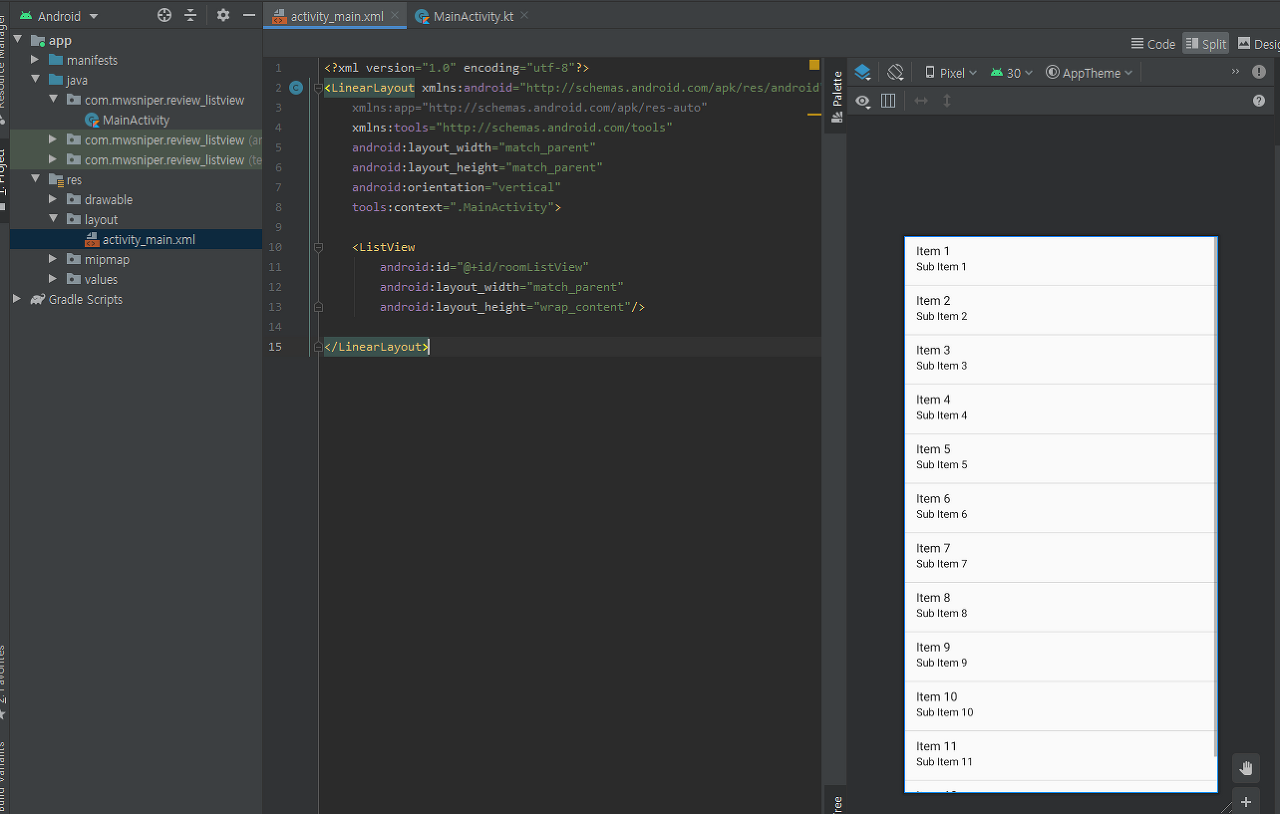Open the Design Surface layers selector

click(x=863, y=72)
